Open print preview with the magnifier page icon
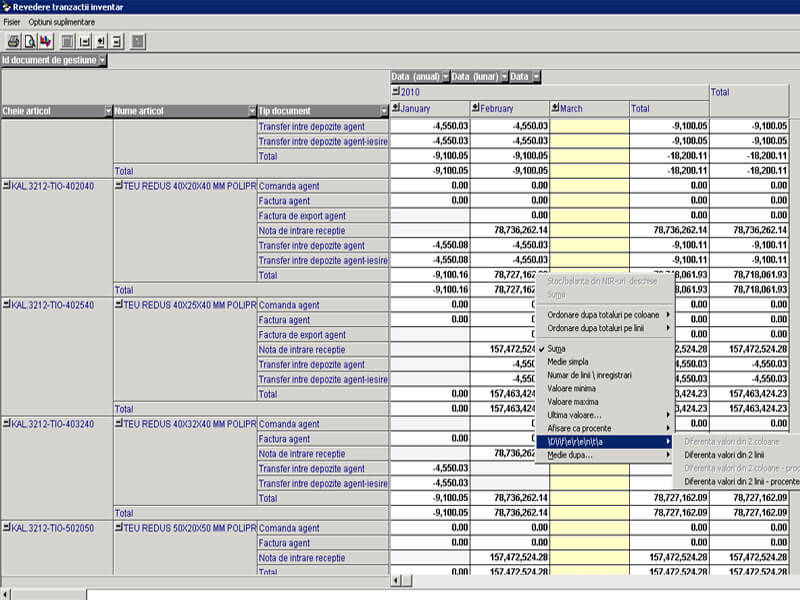 (29, 41)
